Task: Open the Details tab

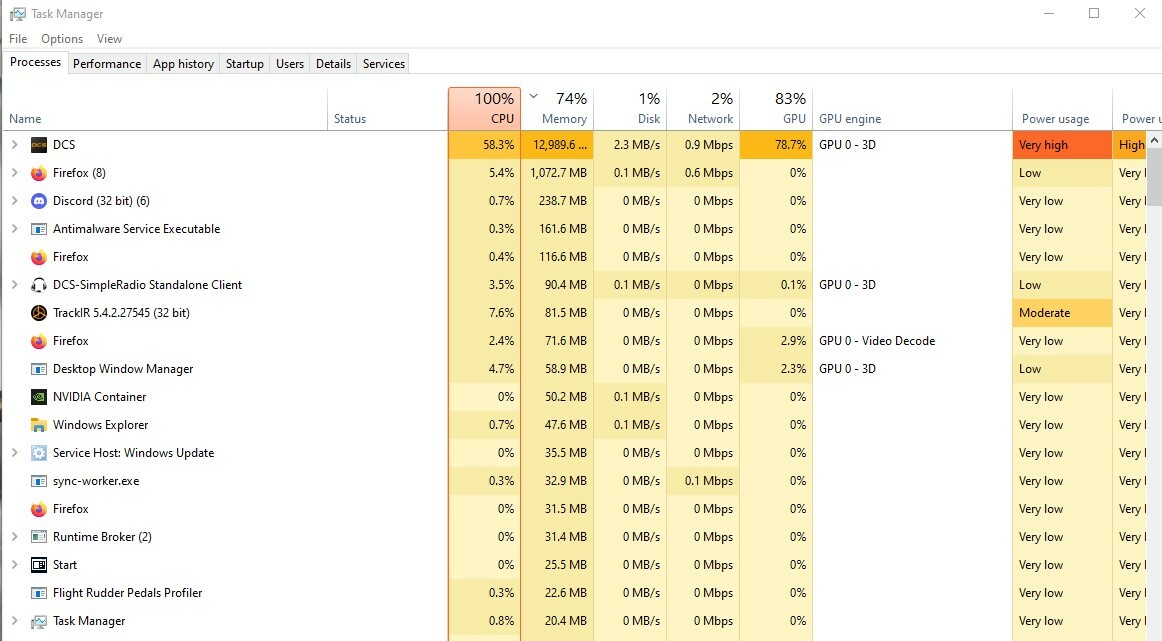Action: pyautogui.click(x=333, y=64)
